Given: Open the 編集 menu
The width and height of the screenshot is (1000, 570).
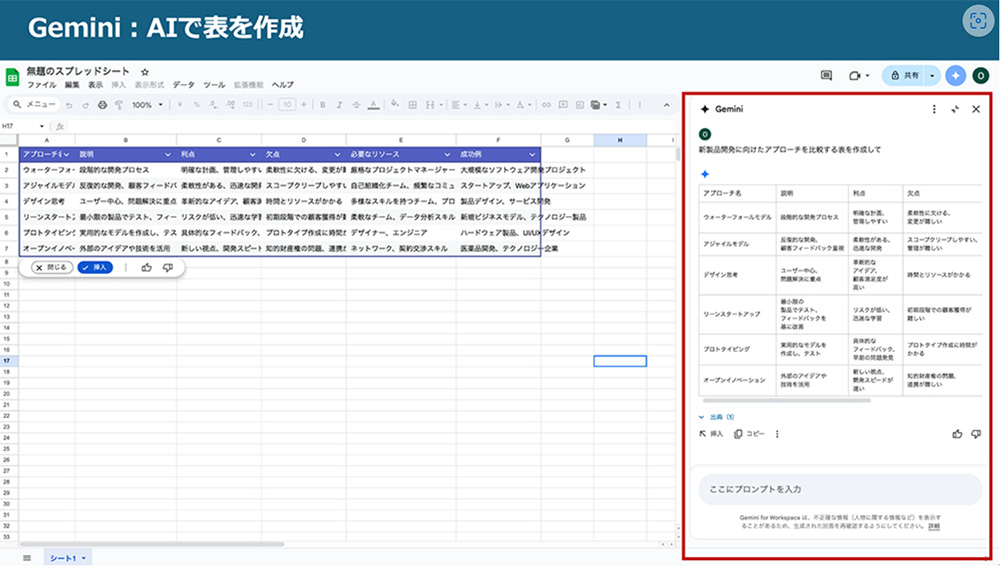Looking at the screenshot, I should click(72, 85).
